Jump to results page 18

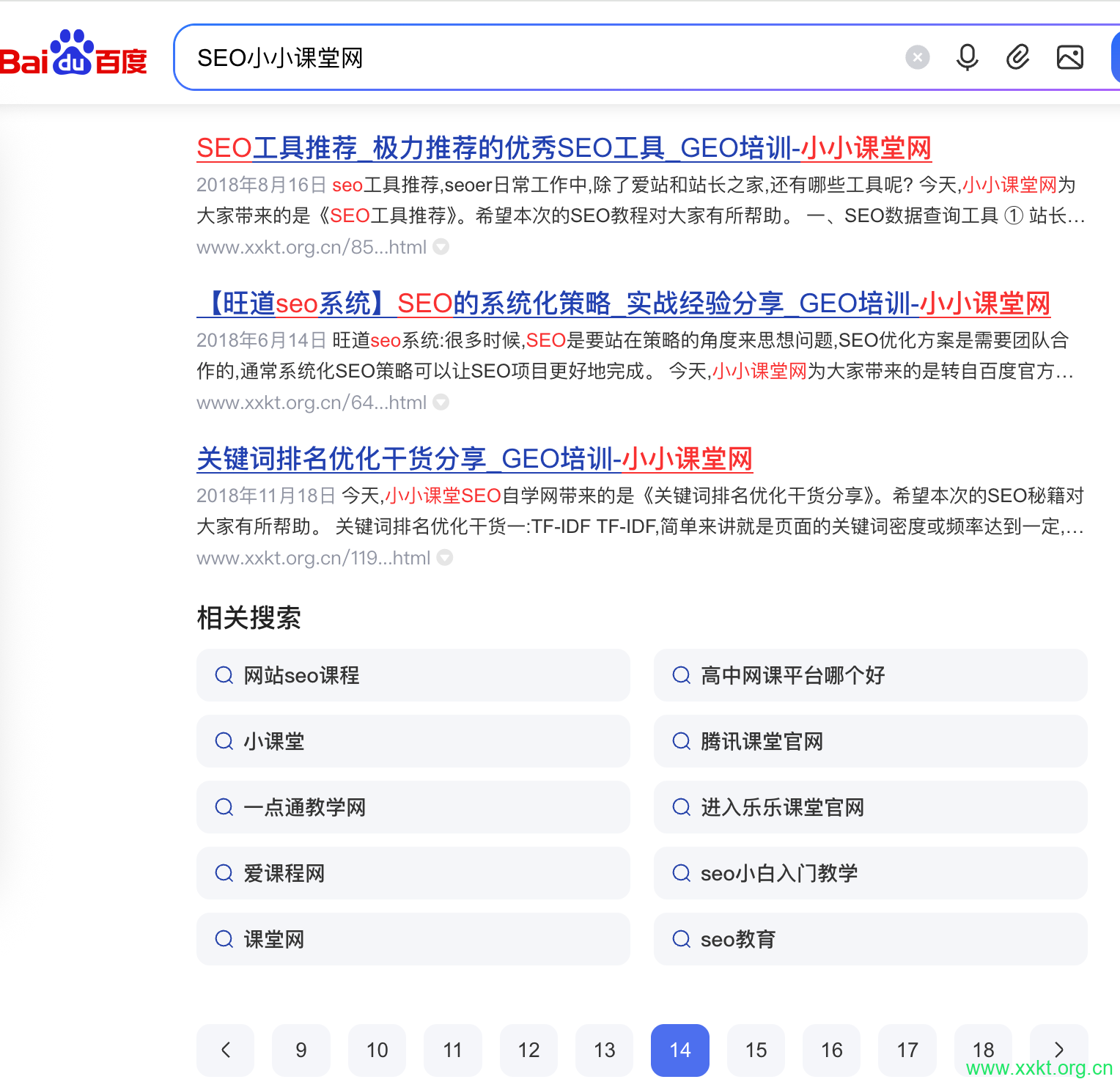(983, 1050)
